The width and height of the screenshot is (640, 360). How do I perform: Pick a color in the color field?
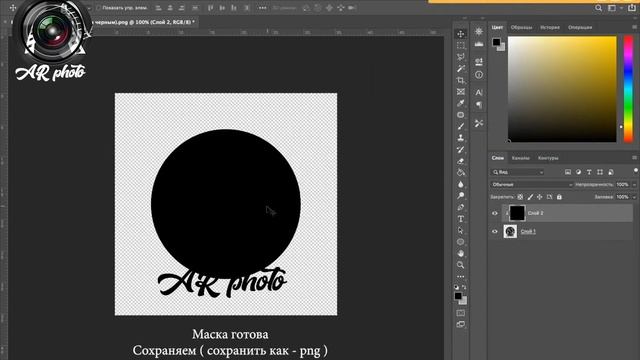(562, 89)
